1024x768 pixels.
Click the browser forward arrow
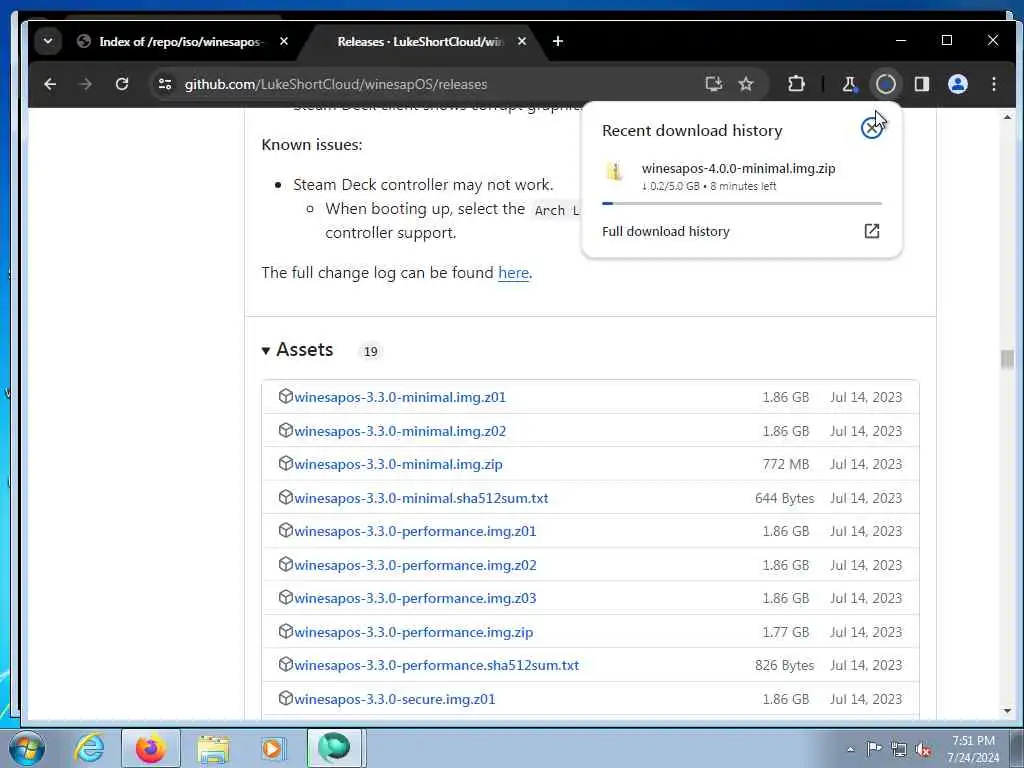pyautogui.click(x=86, y=84)
